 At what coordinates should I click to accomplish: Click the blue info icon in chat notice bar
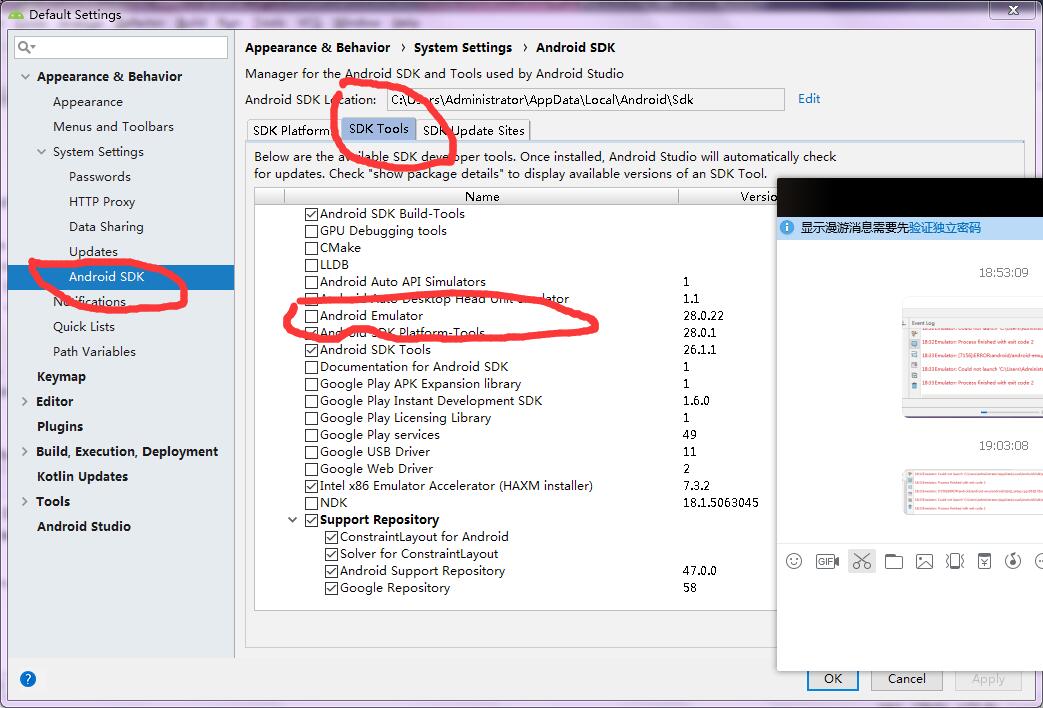(786, 228)
